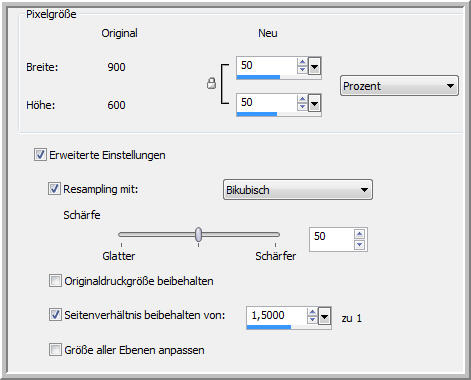The image size is (471, 380).
Task: Uncheck Erweiterte Einstellungen
Action: pyautogui.click(x=40, y=155)
